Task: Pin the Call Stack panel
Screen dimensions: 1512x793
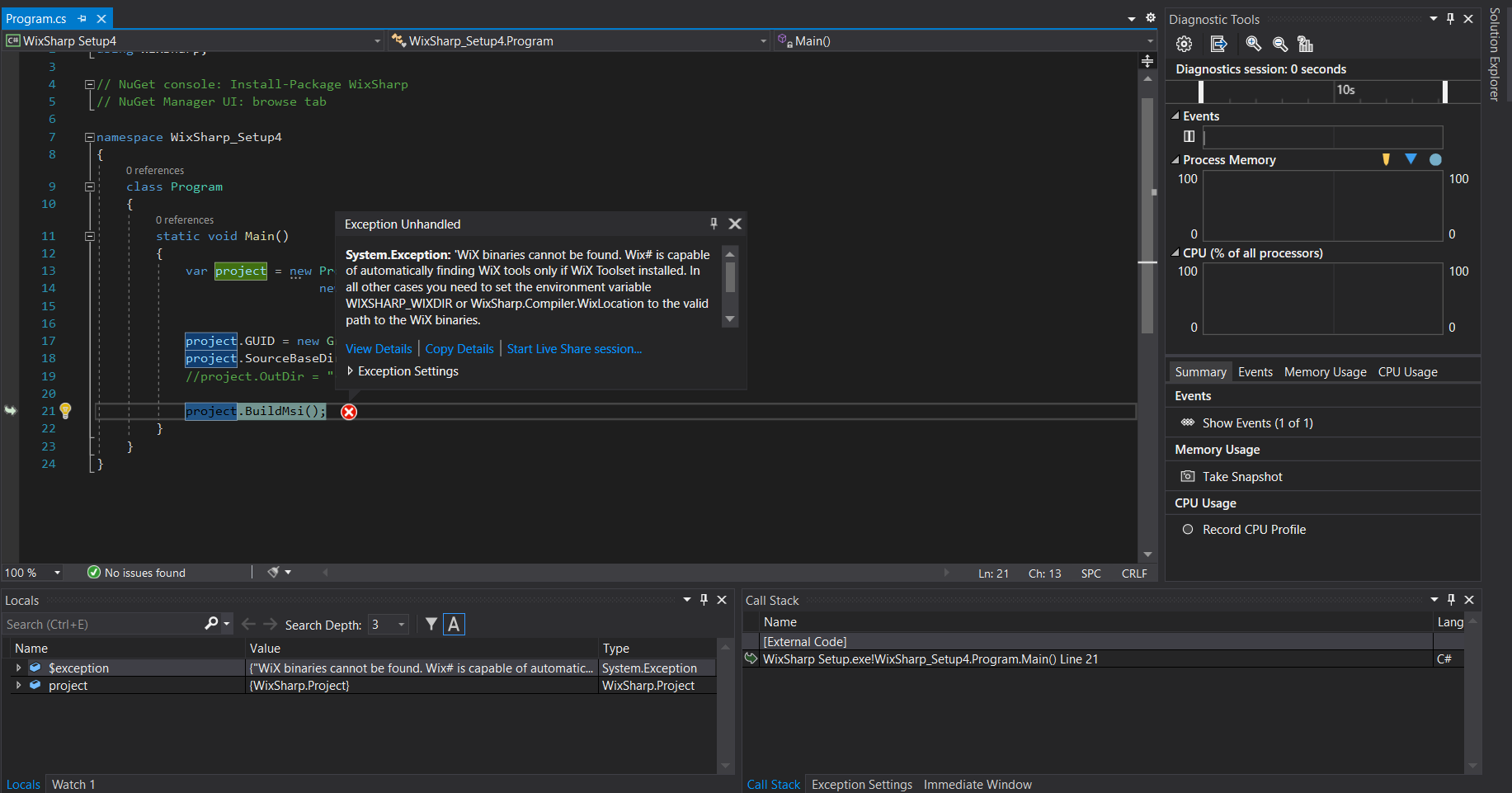Action: pos(1451,600)
